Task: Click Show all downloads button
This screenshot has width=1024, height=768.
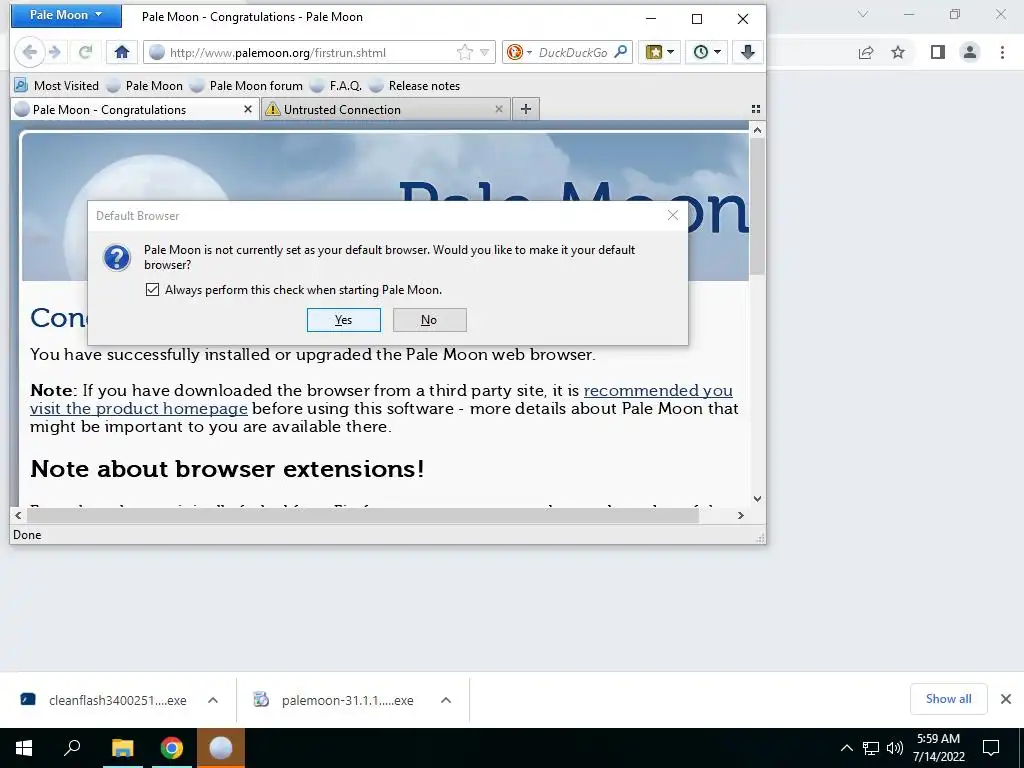Action: coord(948,699)
